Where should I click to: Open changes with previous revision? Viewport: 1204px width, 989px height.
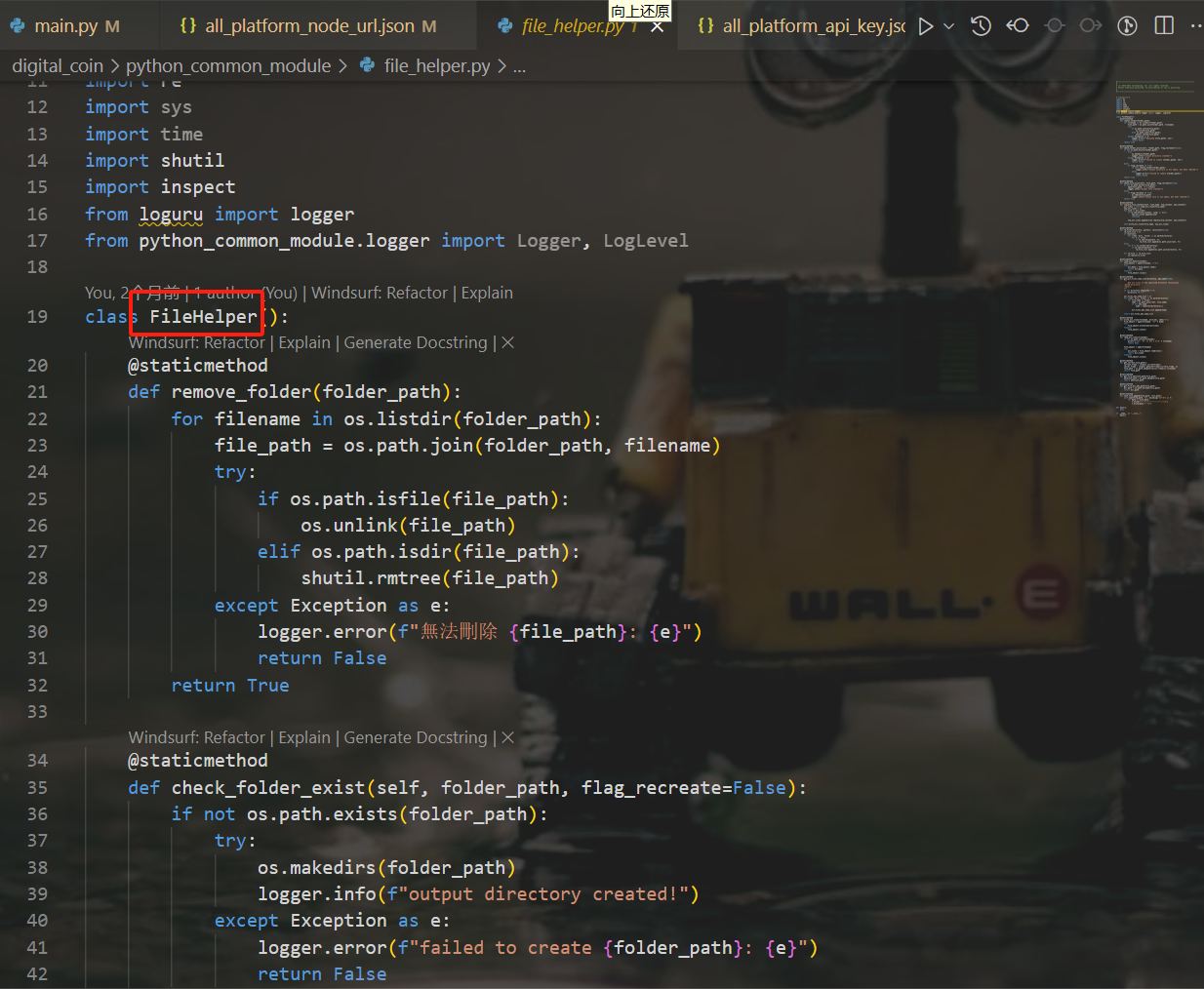[1018, 26]
